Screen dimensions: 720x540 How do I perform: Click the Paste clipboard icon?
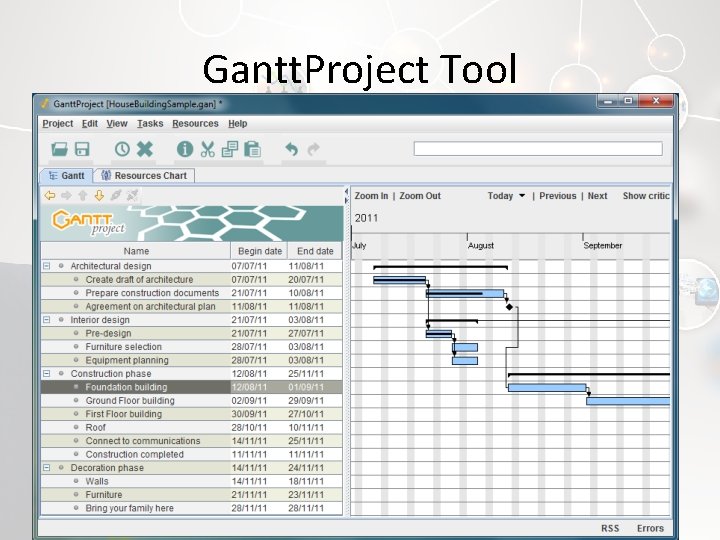pyautogui.click(x=252, y=149)
